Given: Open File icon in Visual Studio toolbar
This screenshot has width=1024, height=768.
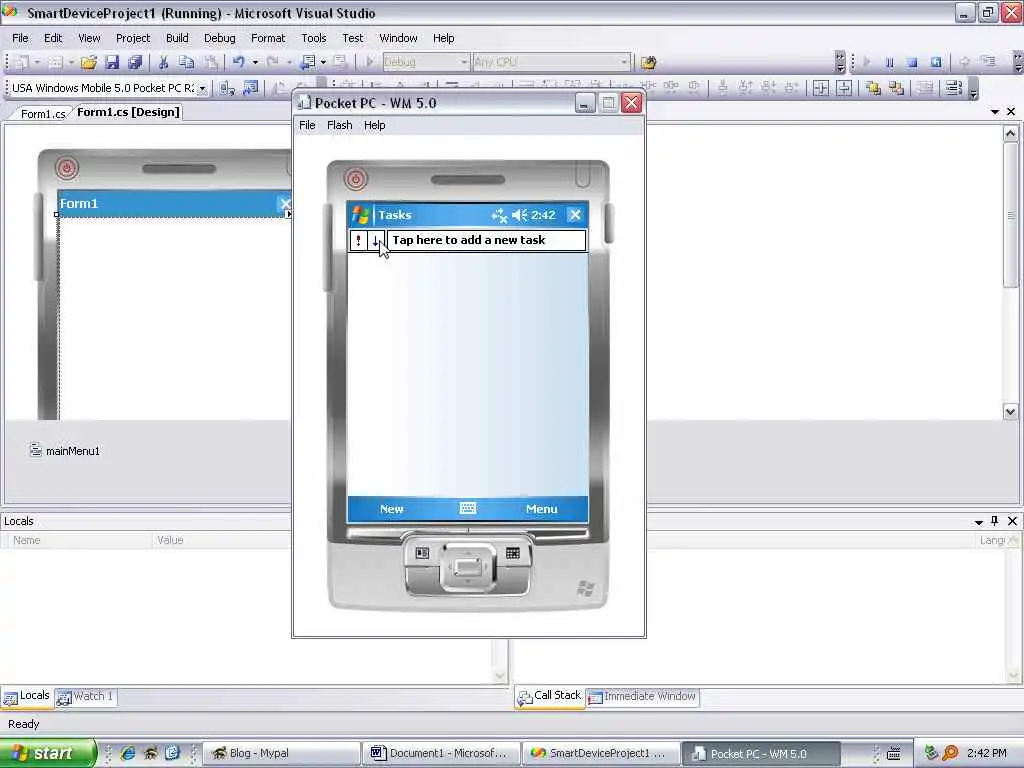Looking at the screenshot, I should click(x=89, y=62).
